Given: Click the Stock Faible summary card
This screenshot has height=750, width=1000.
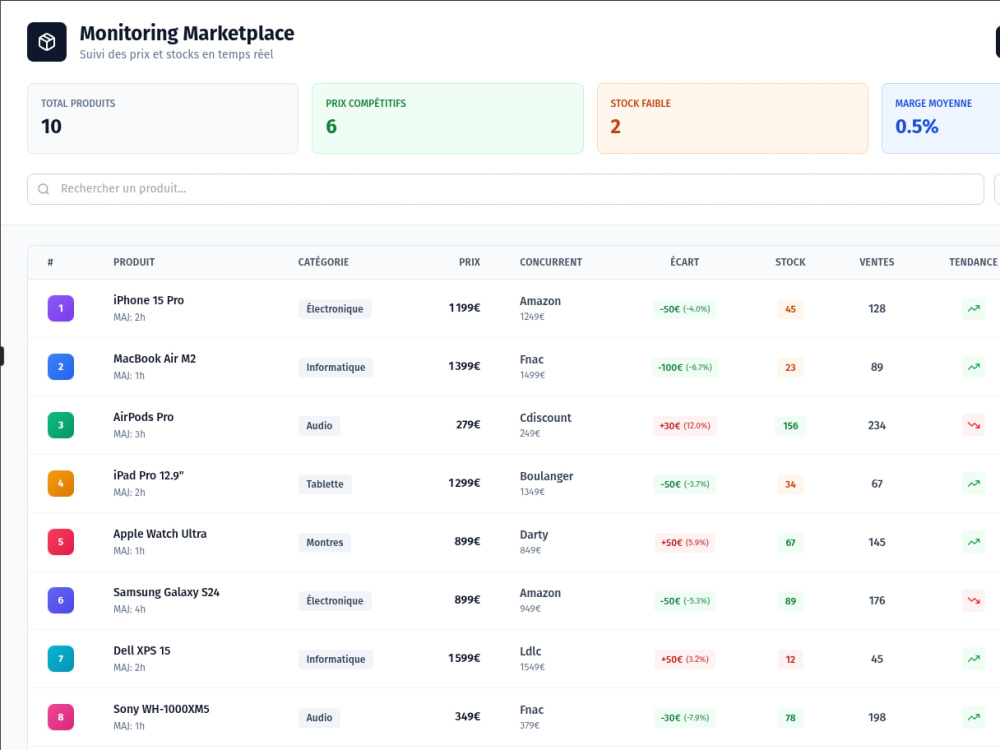Looking at the screenshot, I should tap(732, 119).
